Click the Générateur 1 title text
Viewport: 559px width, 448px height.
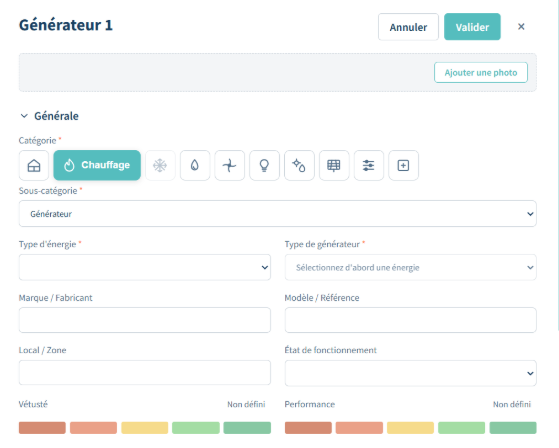pos(66,25)
